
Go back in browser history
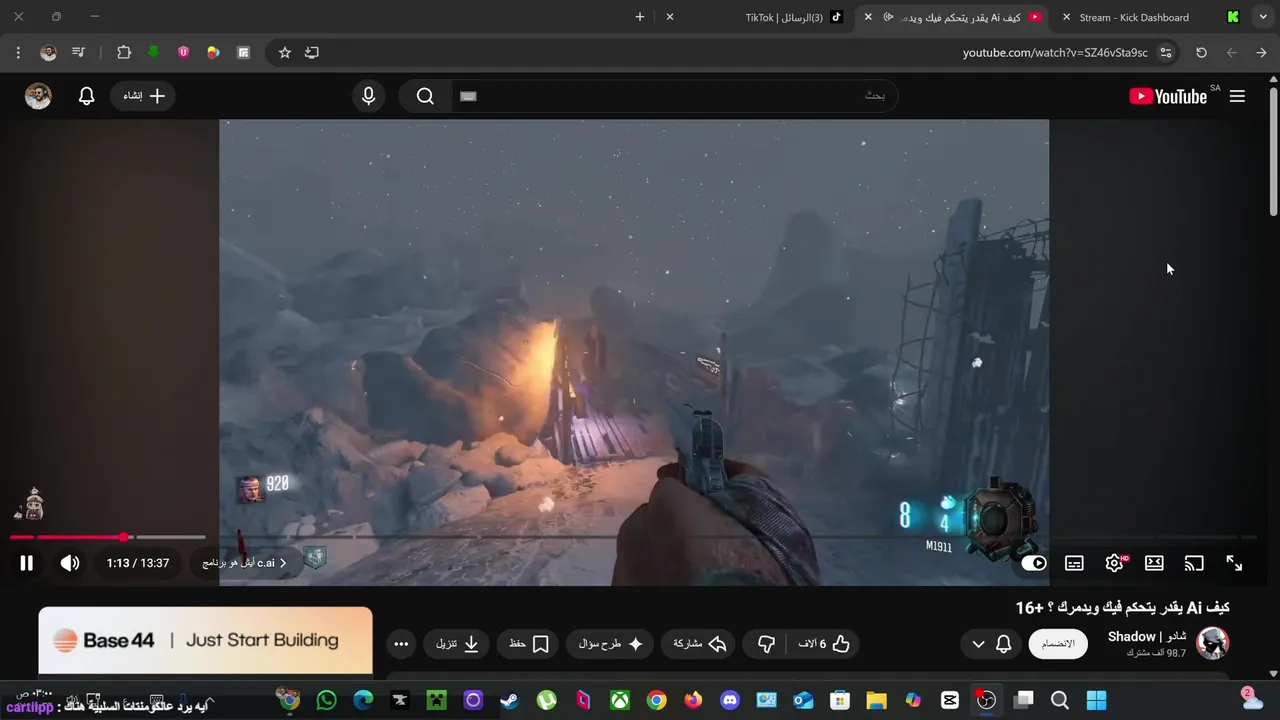click(x=1261, y=52)
